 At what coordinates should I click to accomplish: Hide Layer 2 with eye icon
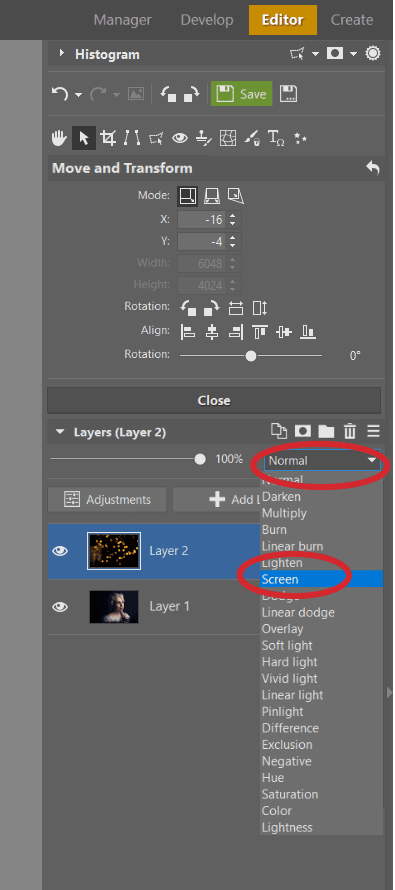click(60, 551)
